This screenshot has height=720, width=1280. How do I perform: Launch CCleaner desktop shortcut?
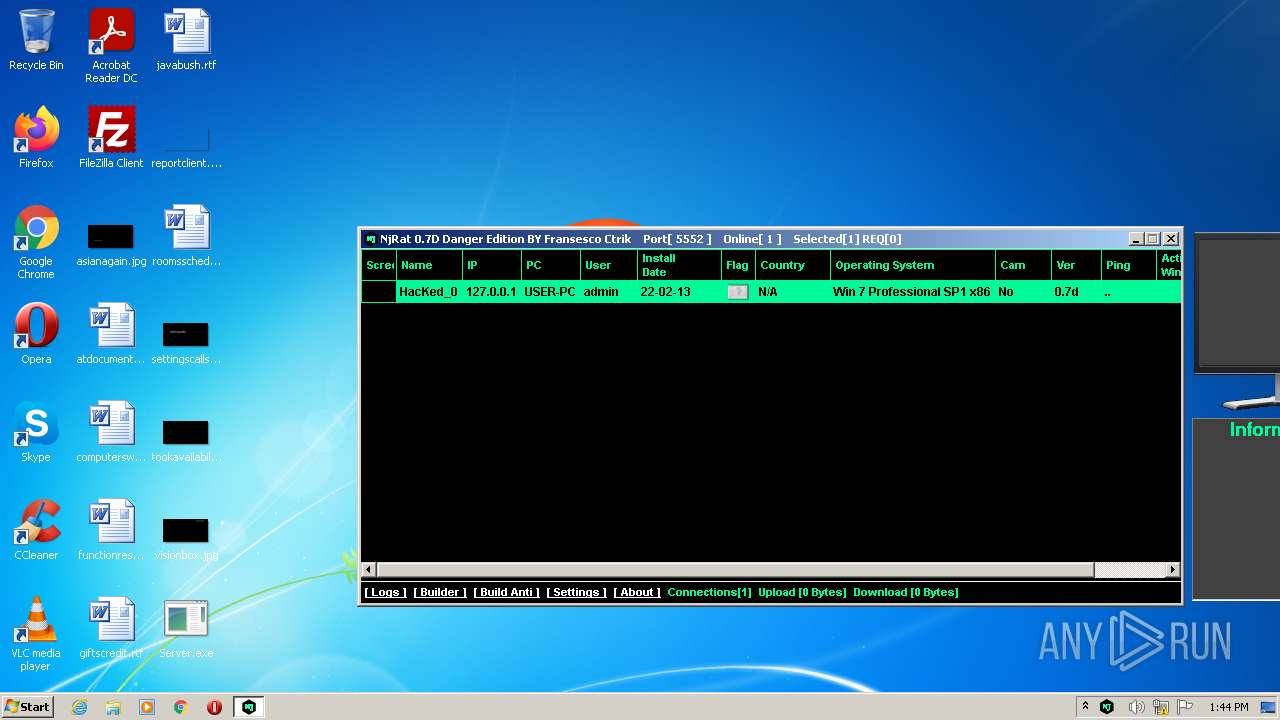click(x=36, y=531)
